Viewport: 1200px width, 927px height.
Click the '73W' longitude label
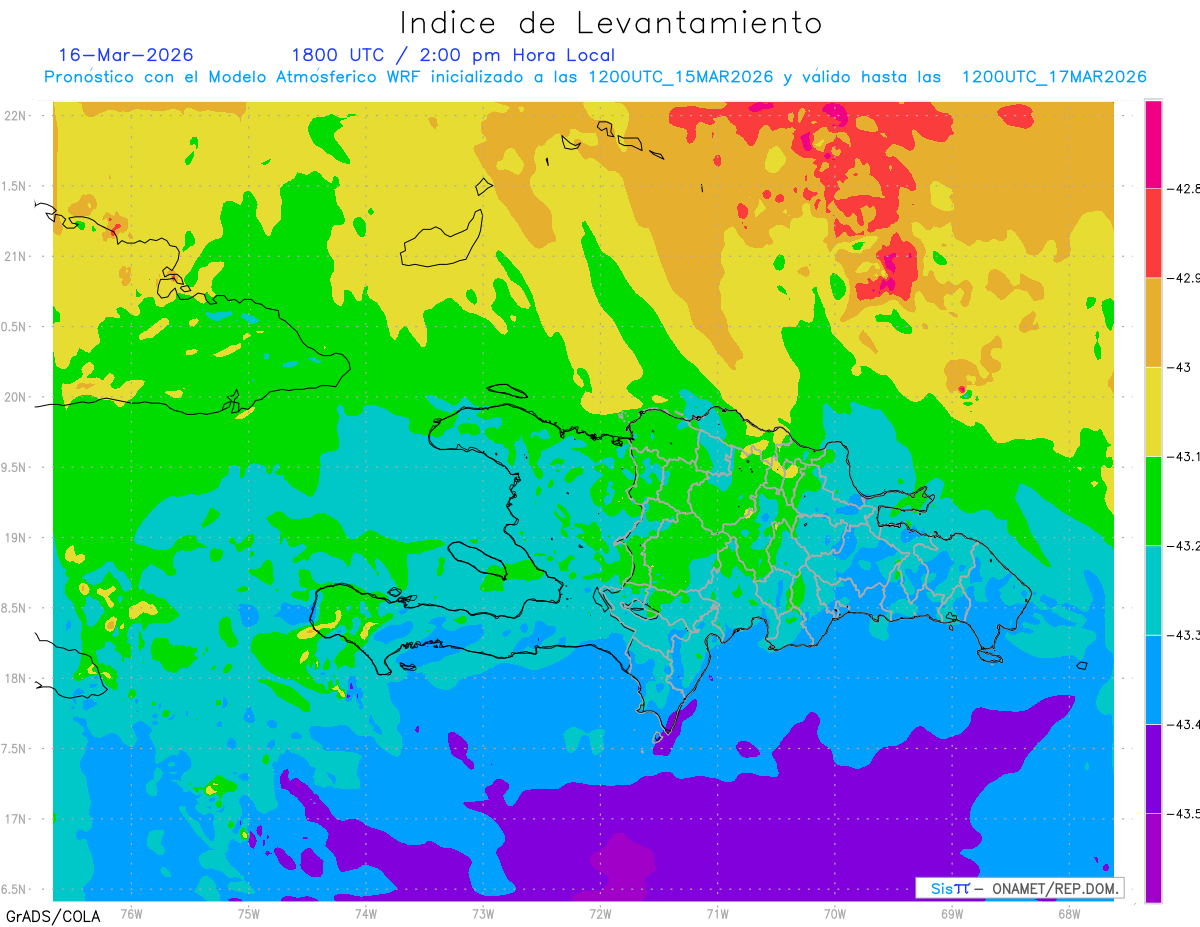483,913
